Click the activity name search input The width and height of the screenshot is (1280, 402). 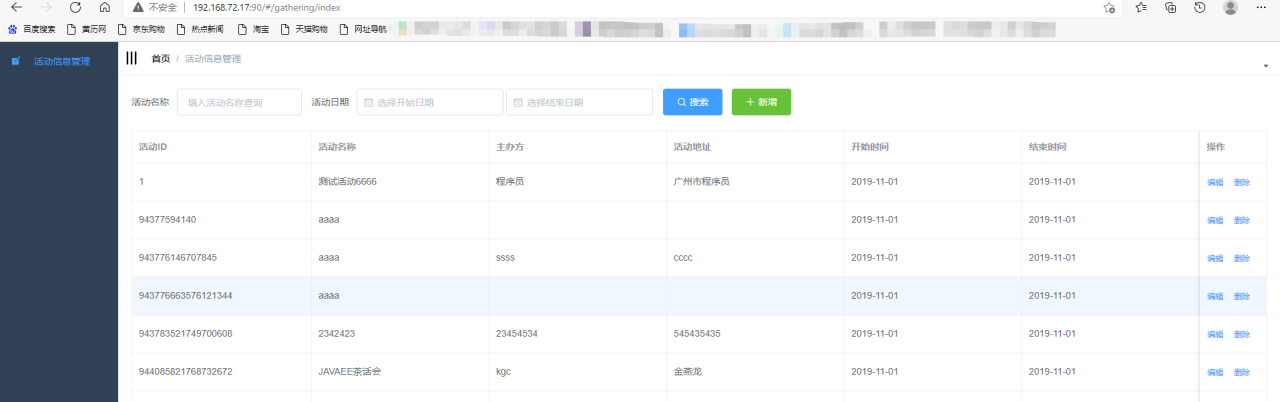tap(239, 102)
